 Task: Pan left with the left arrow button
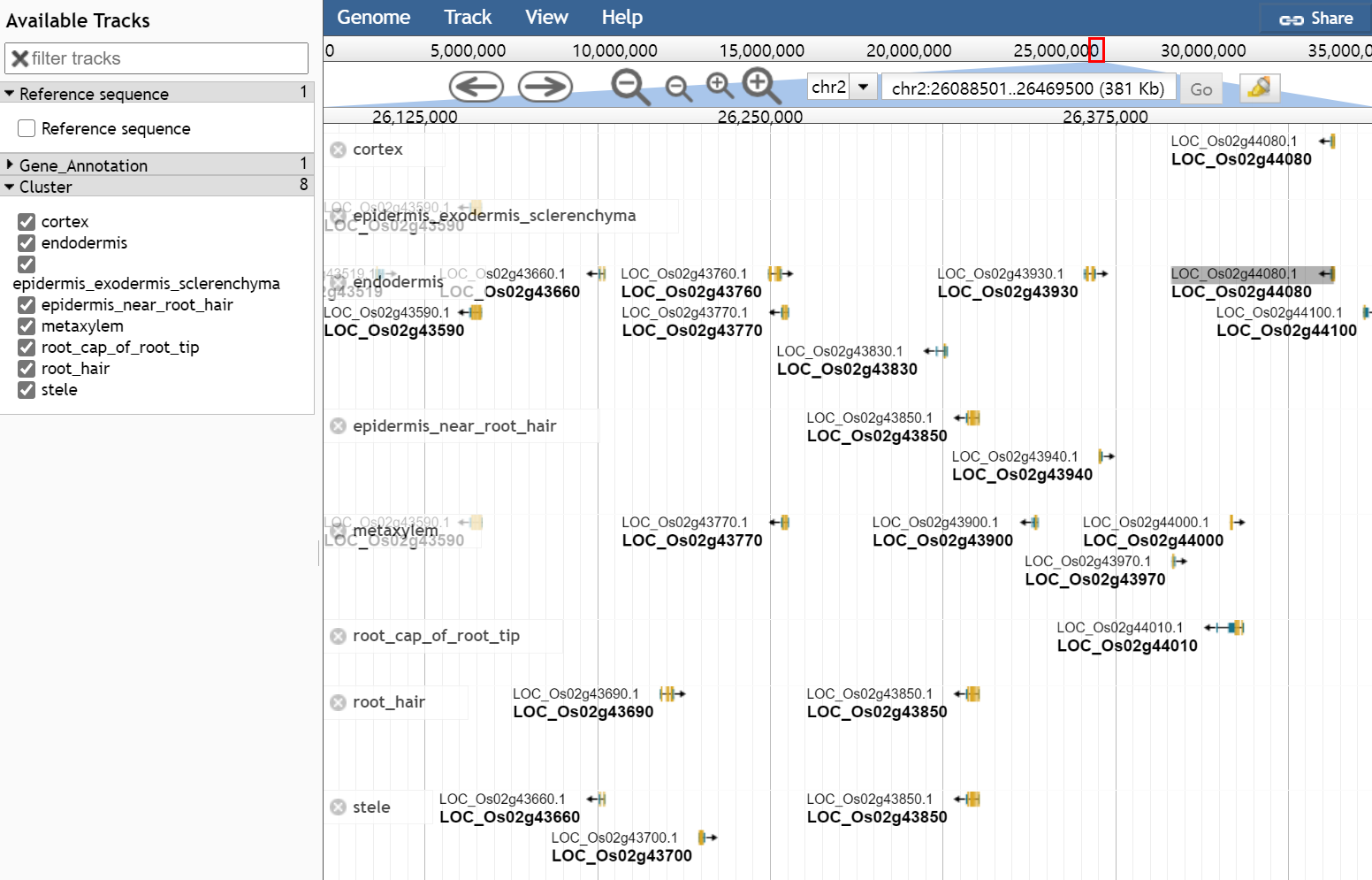coord(476,87)
